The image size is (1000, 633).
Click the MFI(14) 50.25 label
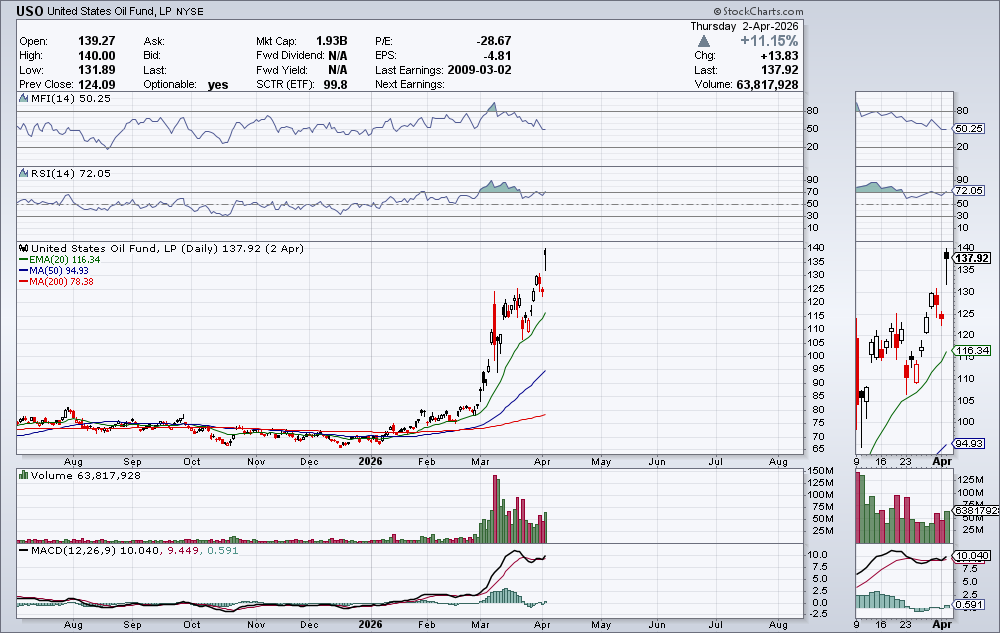coord(71,98)
